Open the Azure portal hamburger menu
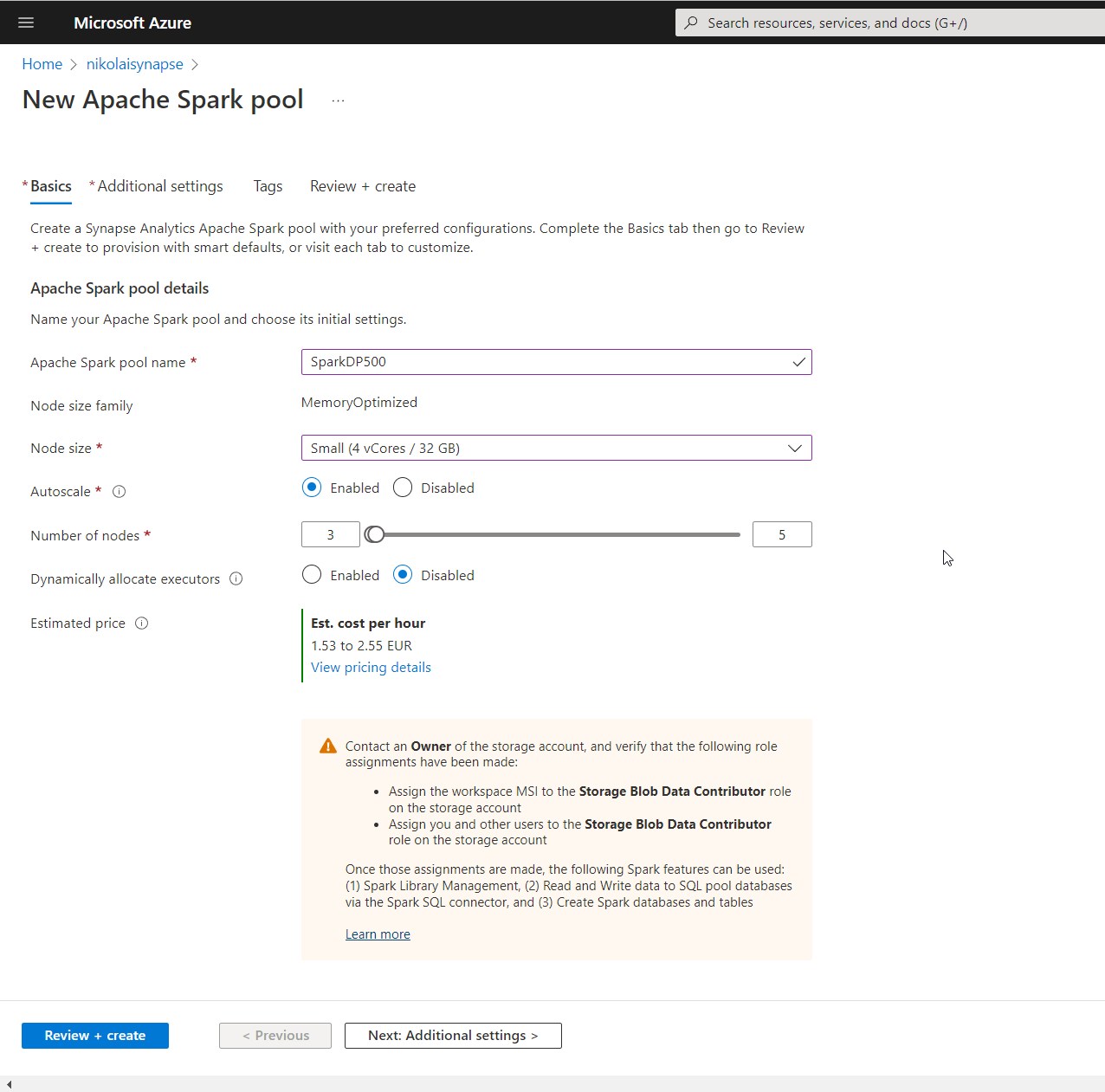1105x1092 pixels. [x=25, y=22]
